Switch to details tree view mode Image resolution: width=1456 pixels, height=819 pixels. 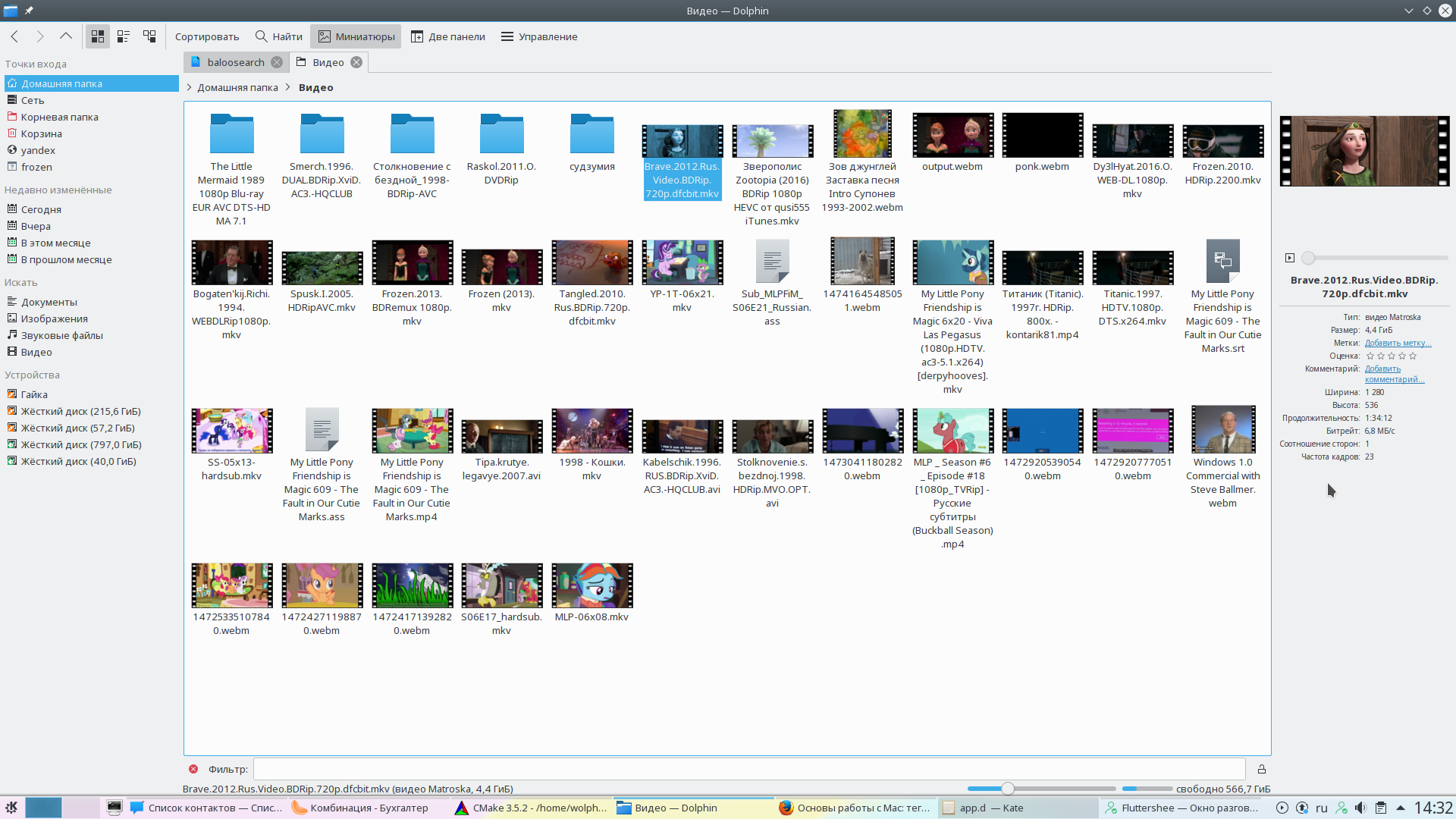click(x=149, y=36)
